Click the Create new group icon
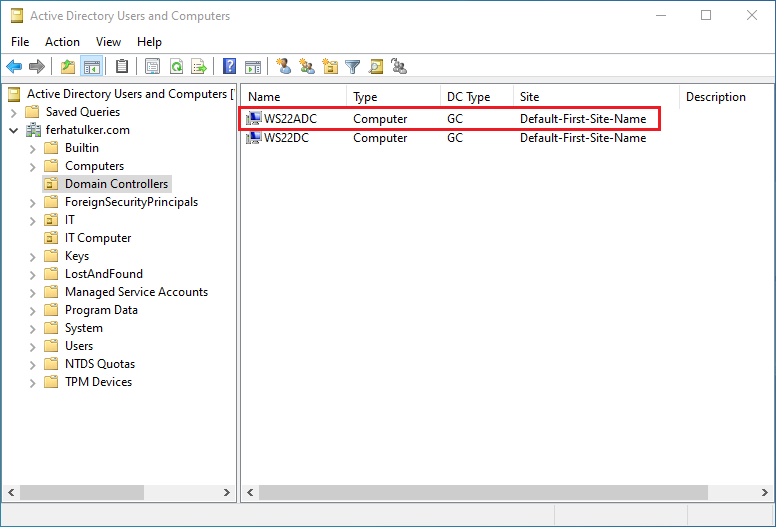This screenshot has height=527, width=776. tap(307, 66)
